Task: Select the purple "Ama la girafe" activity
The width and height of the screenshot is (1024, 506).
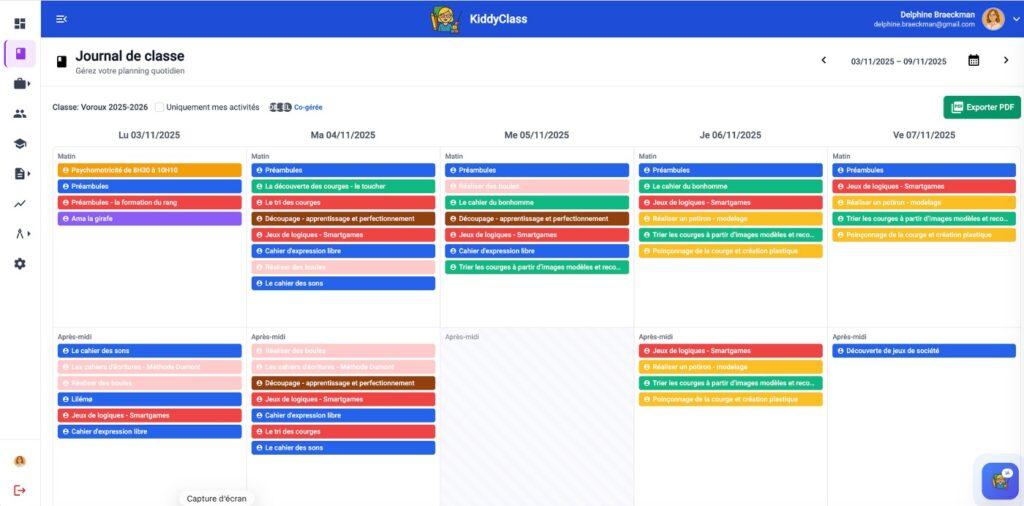Action: coord(149,219)
